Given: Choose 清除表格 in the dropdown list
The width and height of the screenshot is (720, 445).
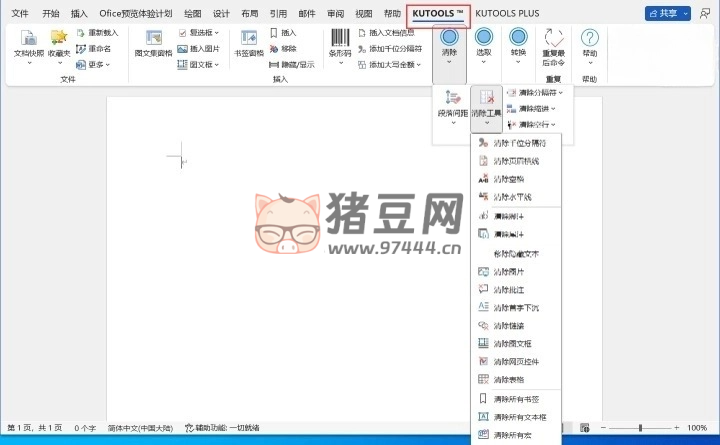Looking at the screenshot, I should click(x=508, y=379).
